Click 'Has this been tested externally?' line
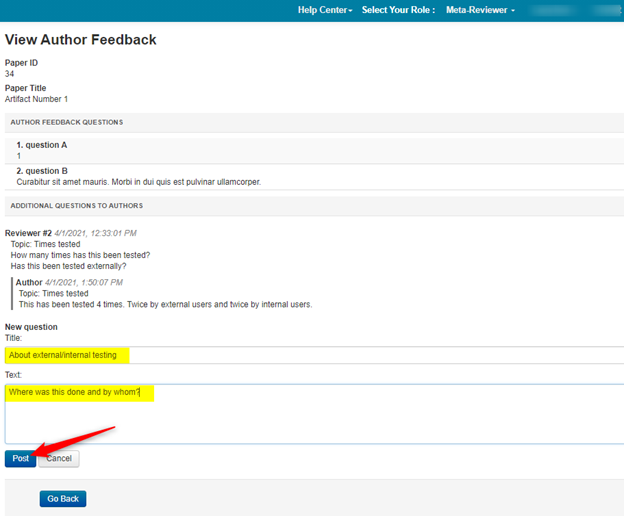624x516 pixels. coord(68,266)
